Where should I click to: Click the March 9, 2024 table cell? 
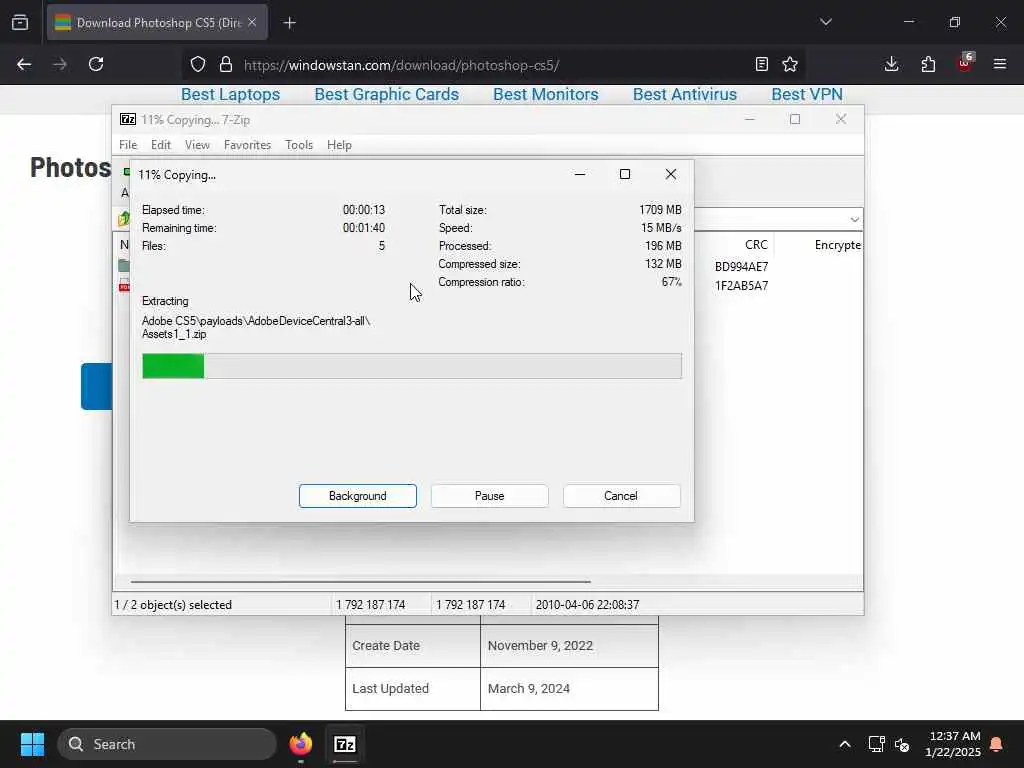coord(569,688)
